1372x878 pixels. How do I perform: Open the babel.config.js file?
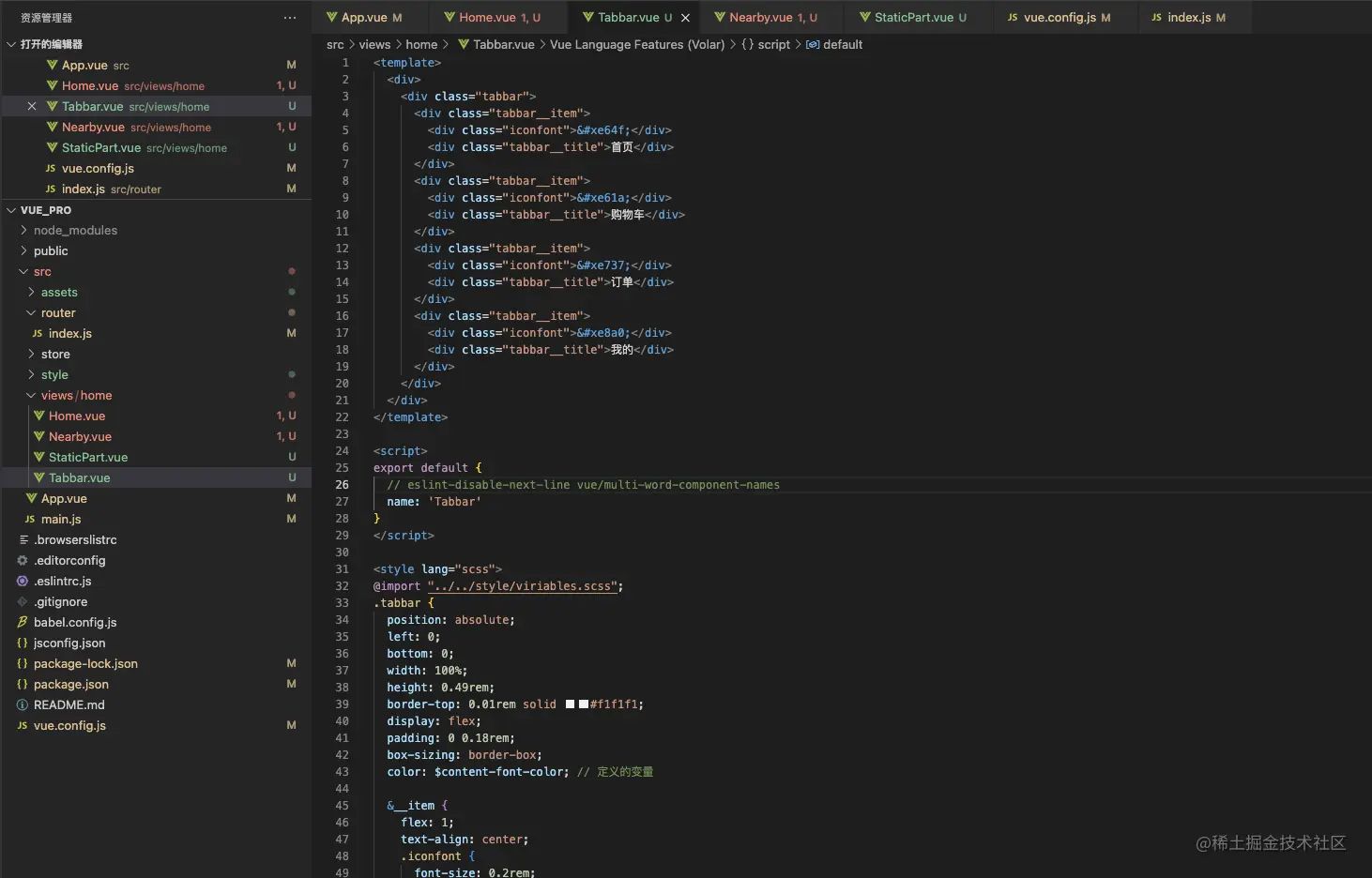pyautogui.click(x=156, y=622)
